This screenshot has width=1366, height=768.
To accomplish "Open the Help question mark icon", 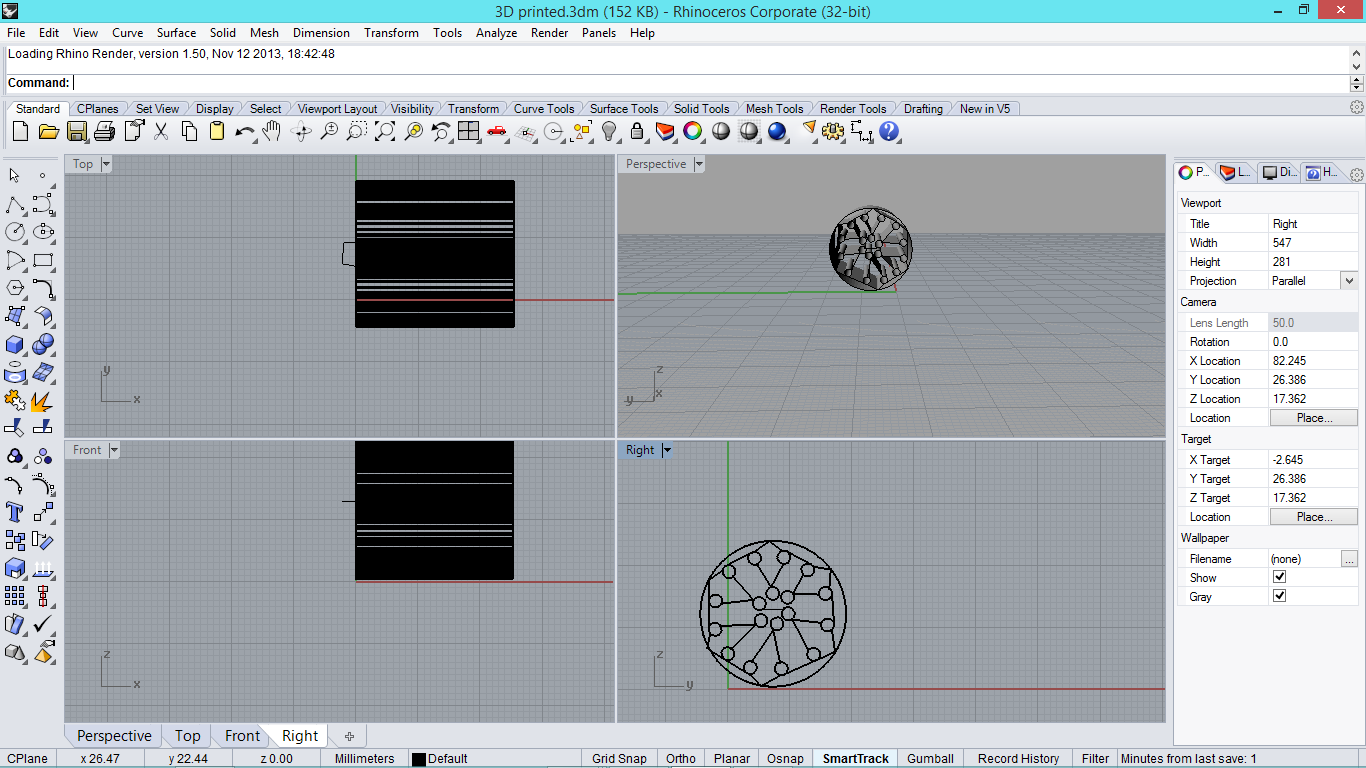I will click(889, 131).
